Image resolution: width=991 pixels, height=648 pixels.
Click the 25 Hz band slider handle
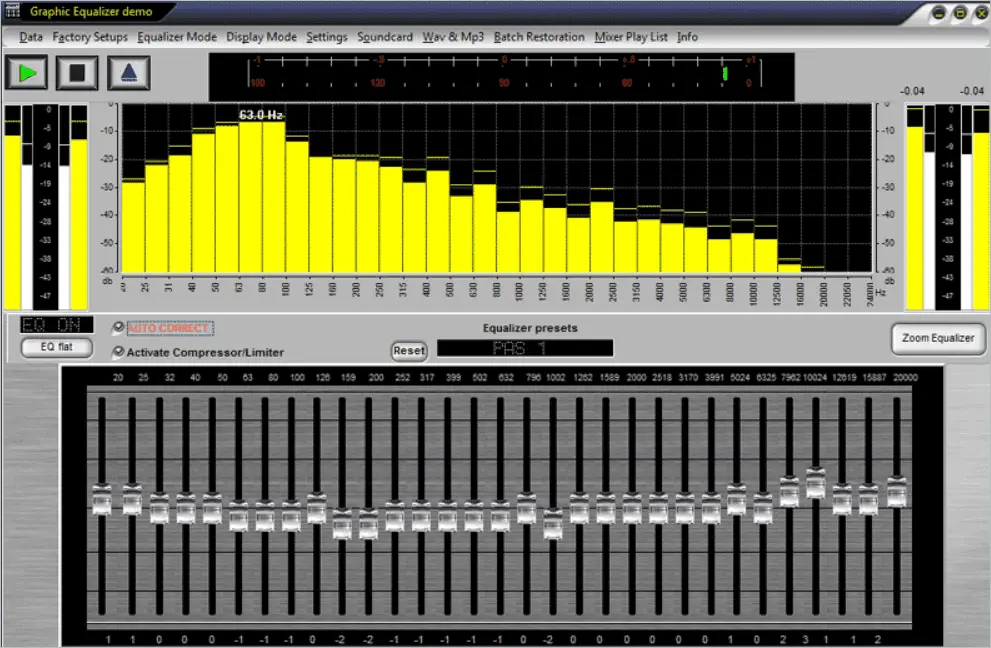(132, 500)
